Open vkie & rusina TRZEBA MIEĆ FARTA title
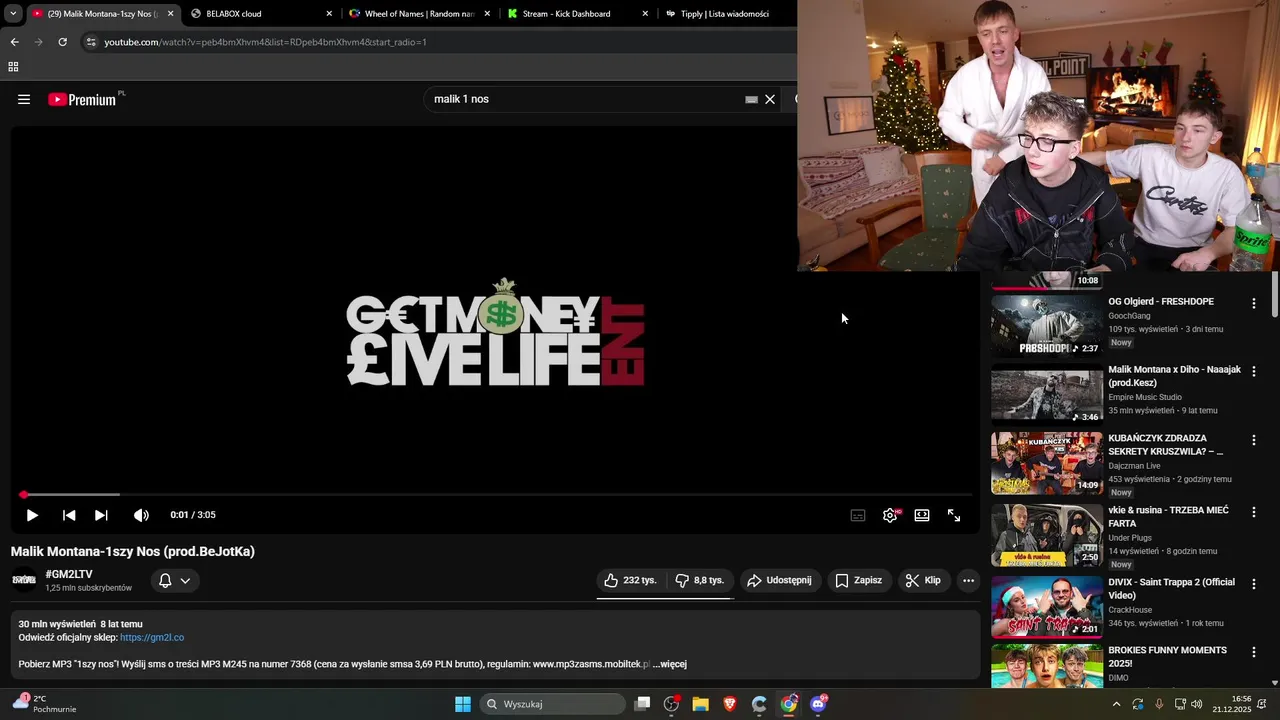 coord(1167,517)
